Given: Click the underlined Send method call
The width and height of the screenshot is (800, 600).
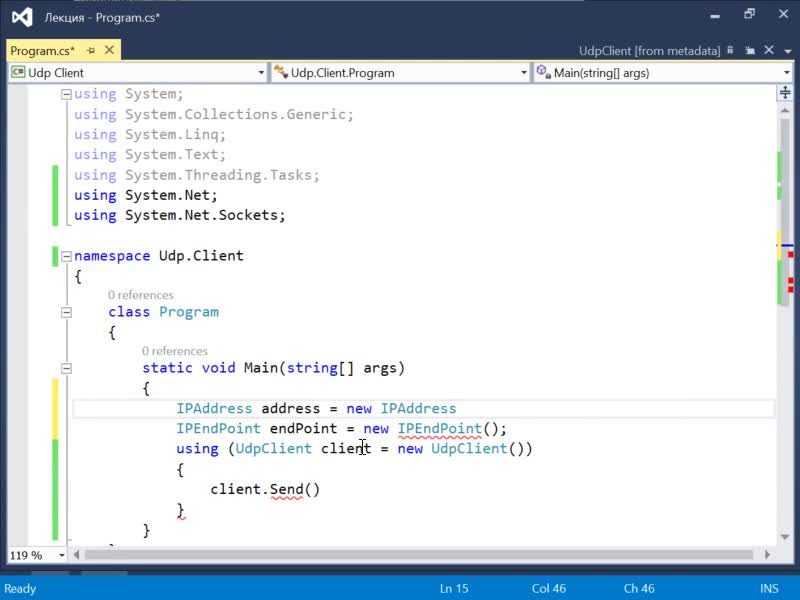Looking at the screenshot, I should [x=286, y=489].
